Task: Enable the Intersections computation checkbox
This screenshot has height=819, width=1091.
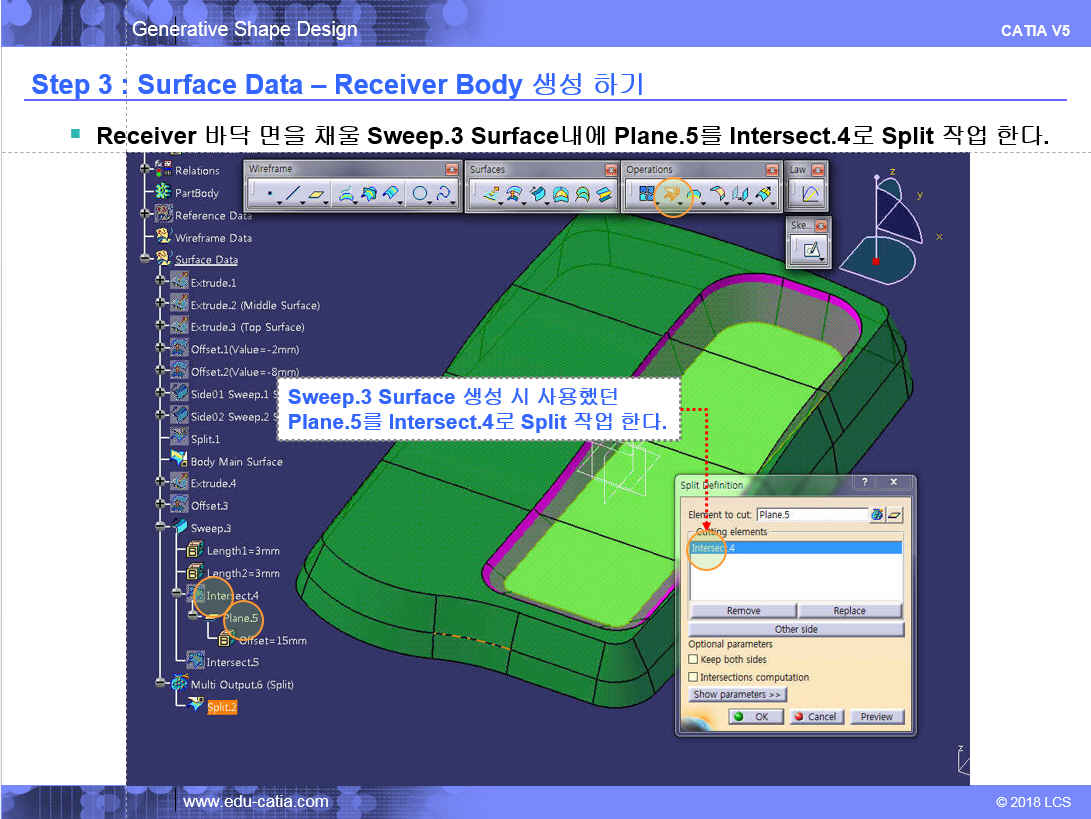Action: 693,677
